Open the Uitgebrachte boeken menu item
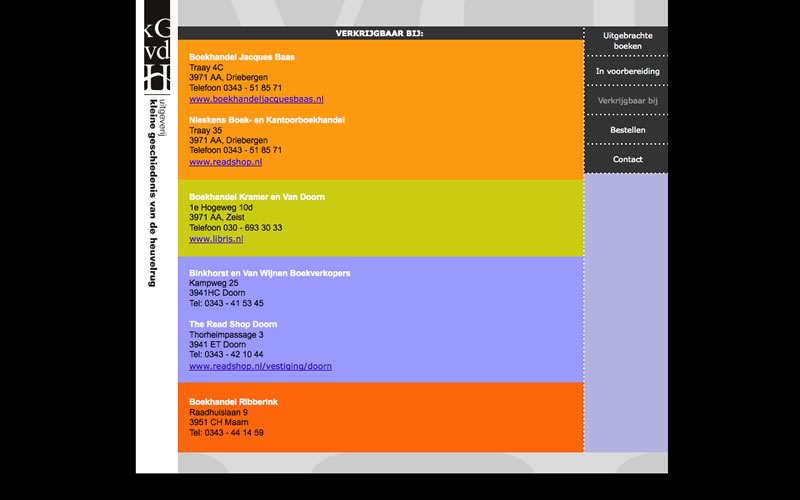800x500 pixels. coord(627,41)
